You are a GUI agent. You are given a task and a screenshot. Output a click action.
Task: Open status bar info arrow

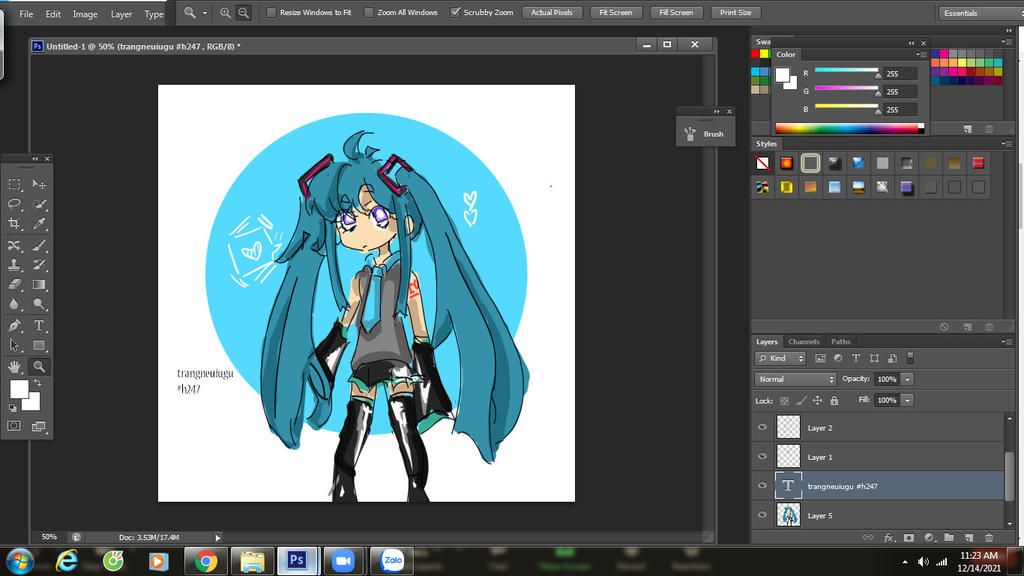[x=217, y=537]
